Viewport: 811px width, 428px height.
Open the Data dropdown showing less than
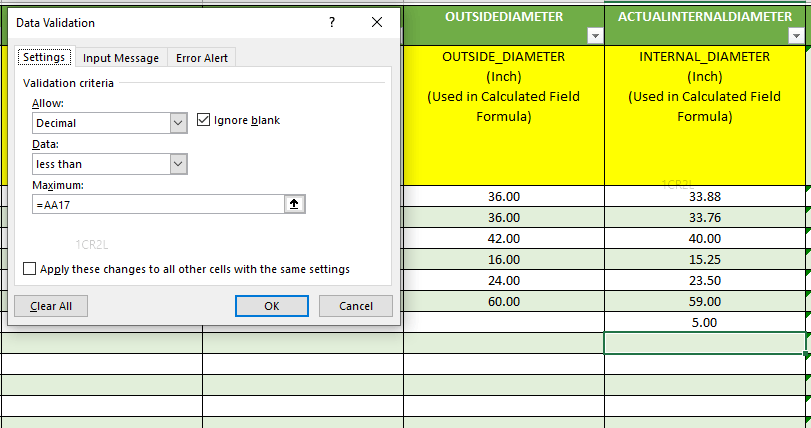pyautogui.click(x=178, y=164)
